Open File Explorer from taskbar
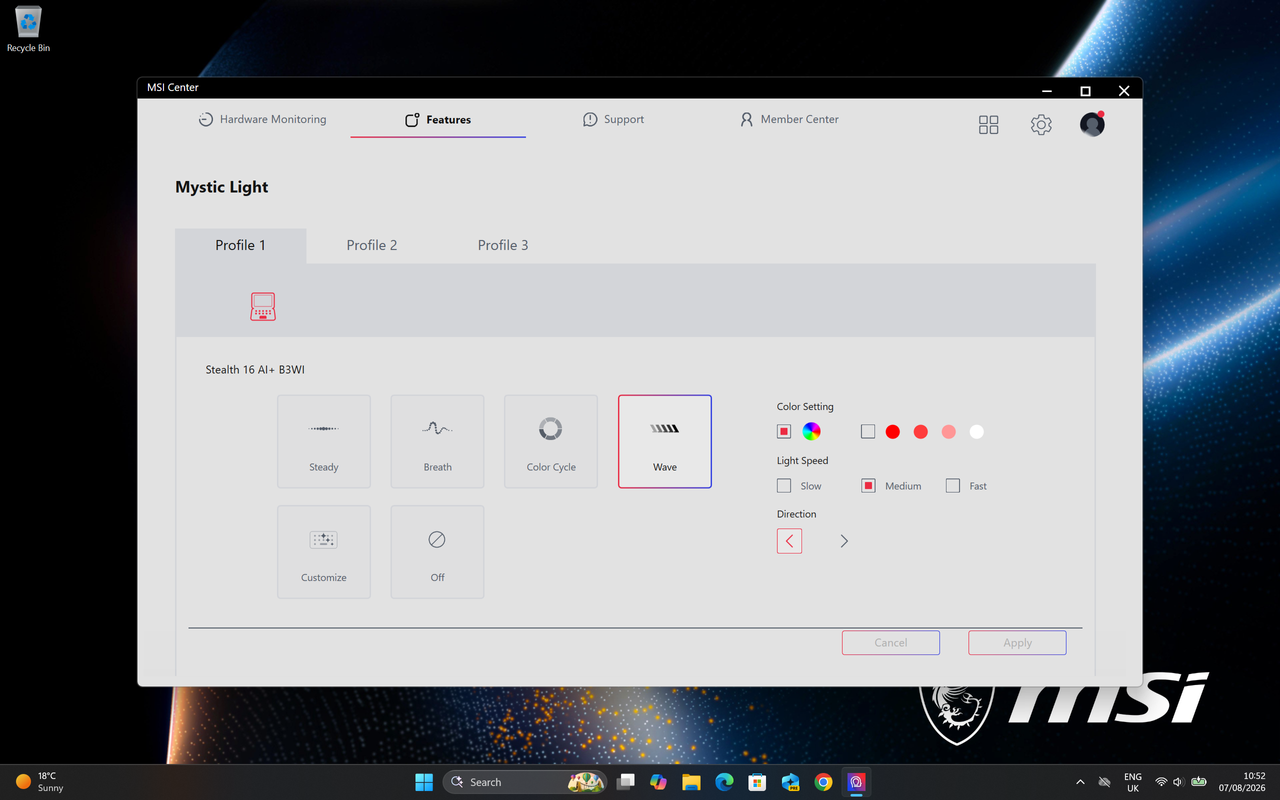Image resolution: width=1280 pixels, height=800 pixels. (691, 782)
